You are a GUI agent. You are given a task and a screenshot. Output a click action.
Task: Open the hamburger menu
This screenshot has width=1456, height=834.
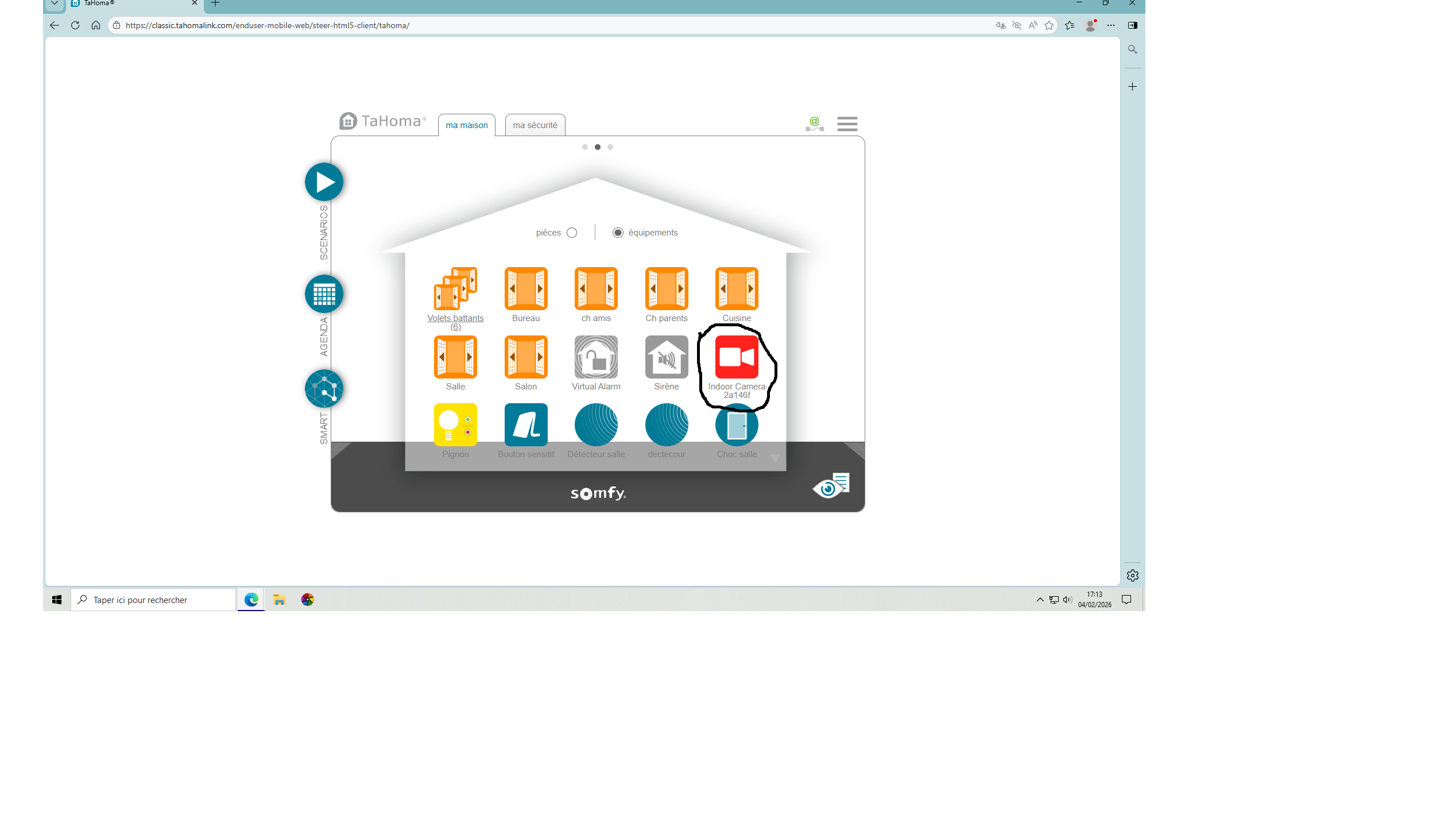pyautogui.click(x=847, y=124)
